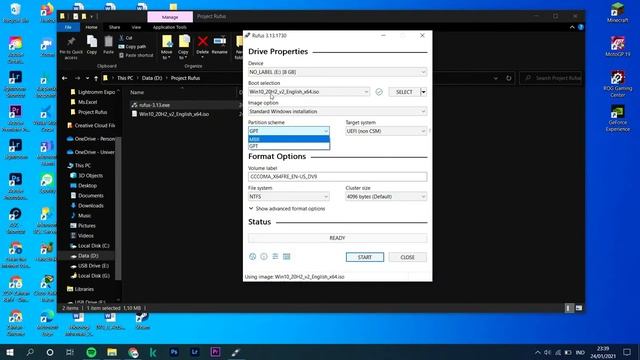Open the notification center on taskbar
This screenshot has height=360, width=640.
[627, 352]
